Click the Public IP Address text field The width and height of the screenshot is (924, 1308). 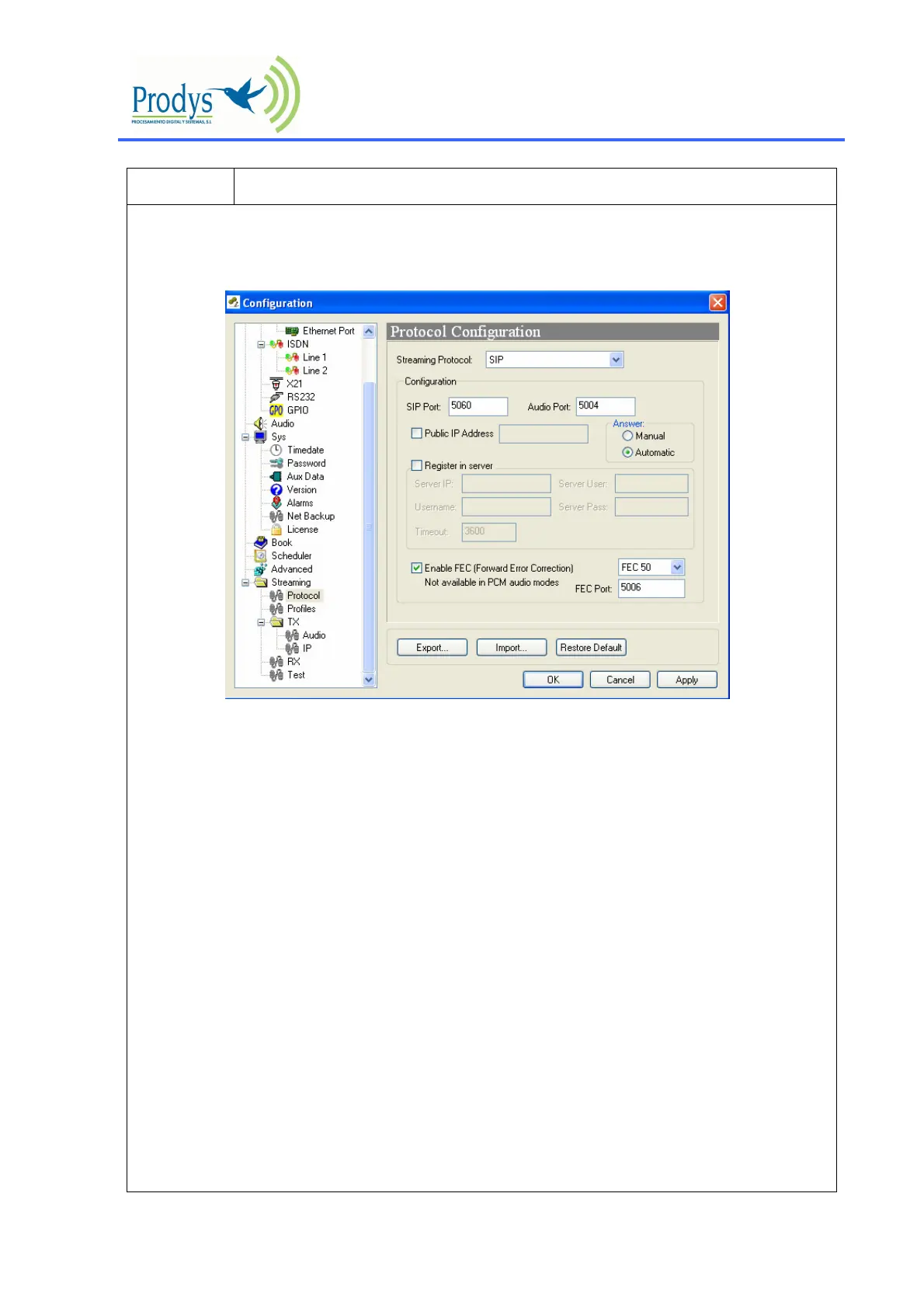click(x=544, y=433)
